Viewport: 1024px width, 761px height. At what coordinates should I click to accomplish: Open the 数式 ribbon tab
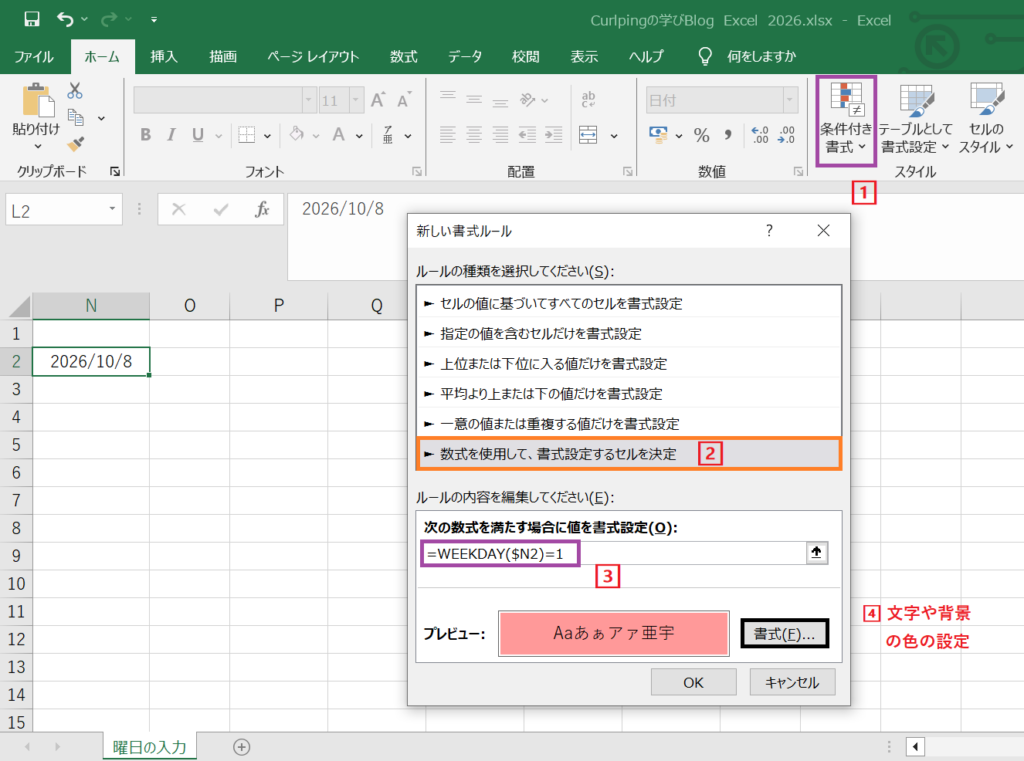click(x=404, y=56)
